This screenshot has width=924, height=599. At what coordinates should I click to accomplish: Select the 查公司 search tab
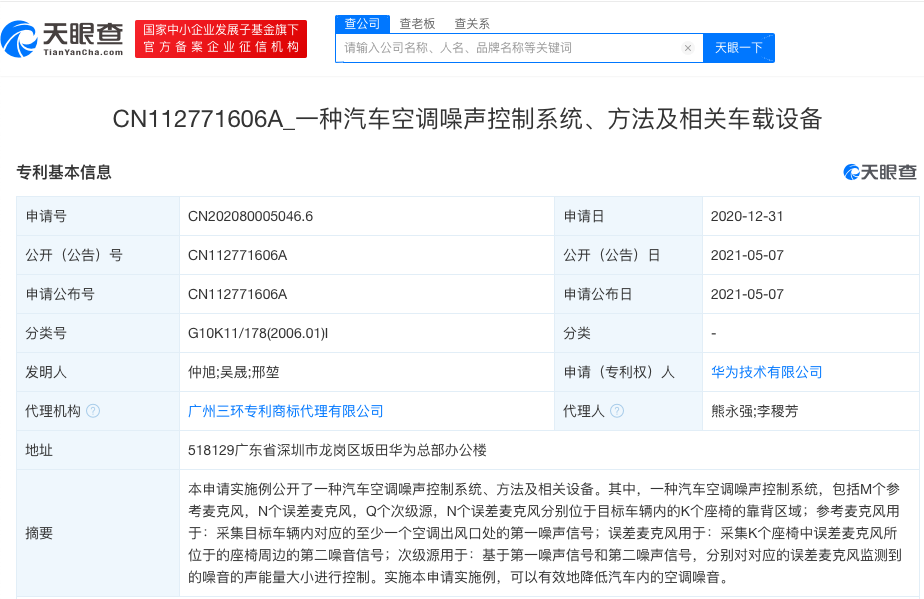click(362, 24)
